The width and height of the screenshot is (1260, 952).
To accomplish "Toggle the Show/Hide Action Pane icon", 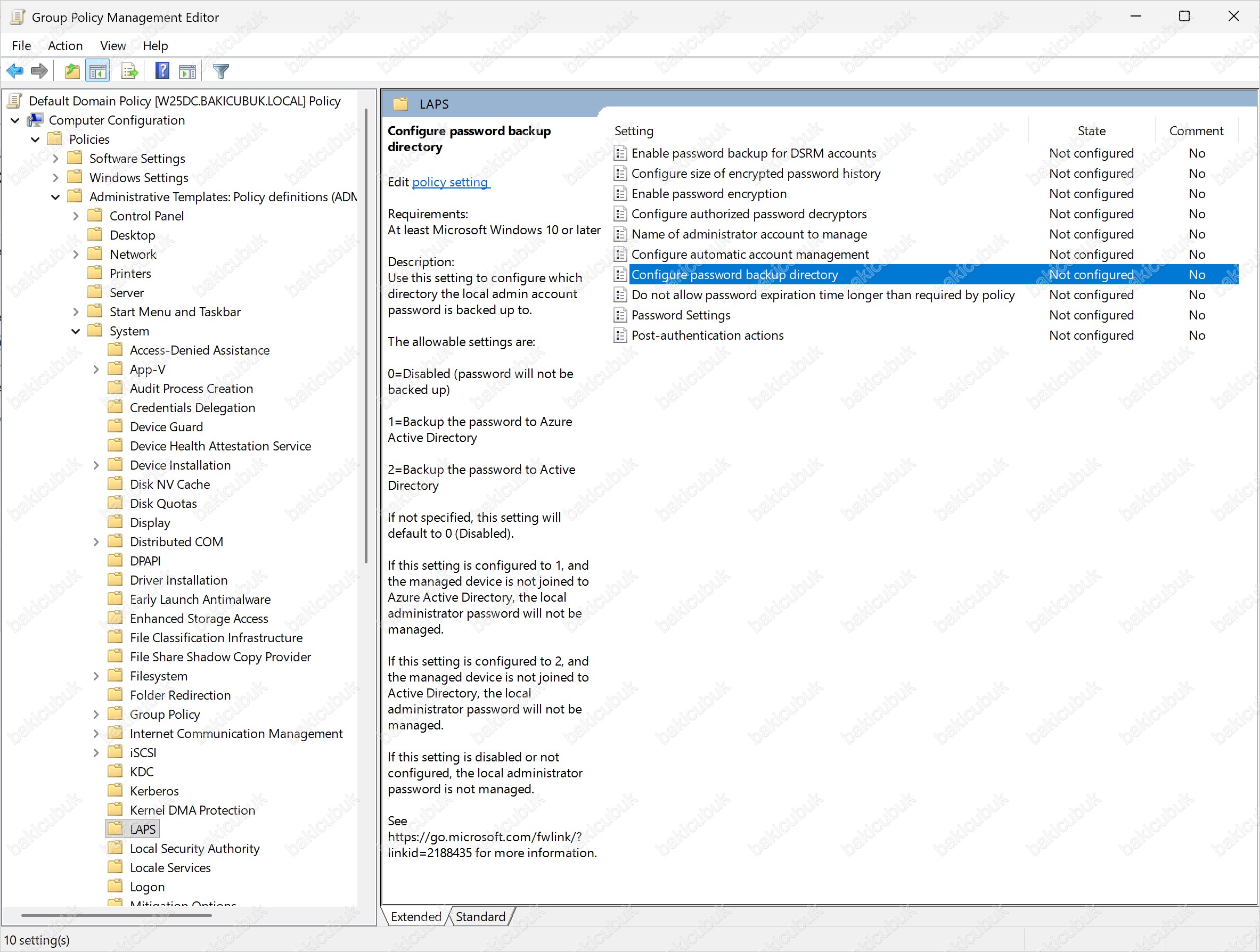I will click(187, 71).
